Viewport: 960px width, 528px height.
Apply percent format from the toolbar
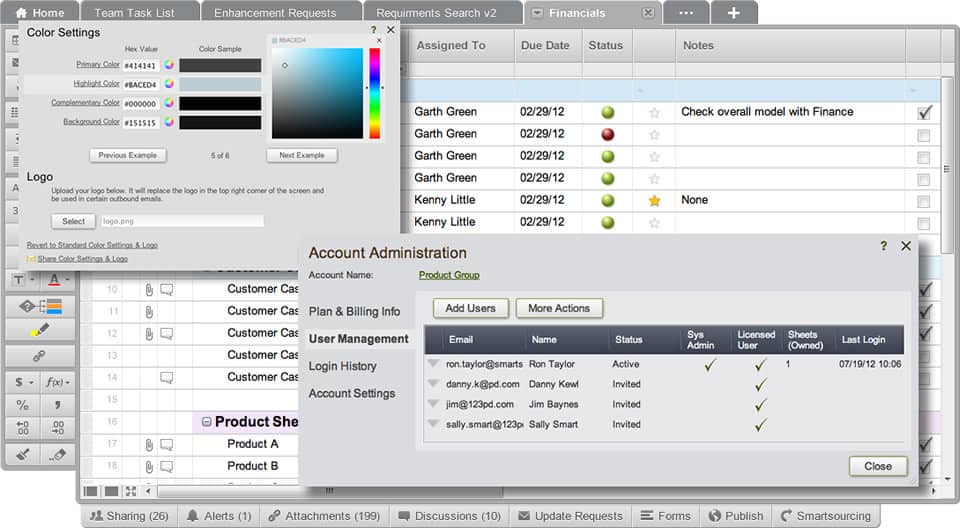pos(22,405)
